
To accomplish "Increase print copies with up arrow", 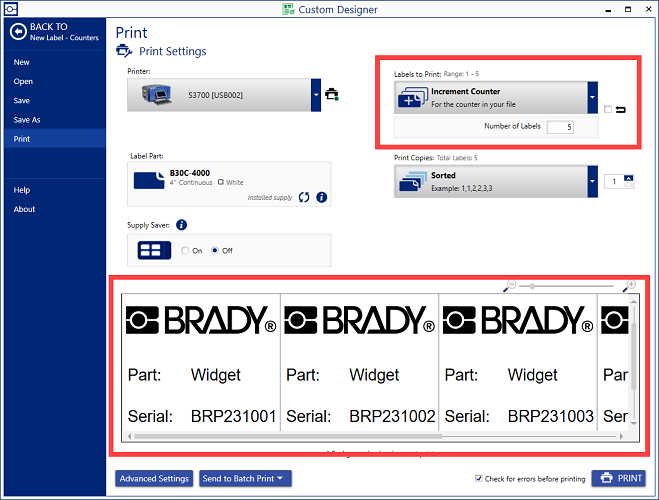I will (x=629, y=178).
